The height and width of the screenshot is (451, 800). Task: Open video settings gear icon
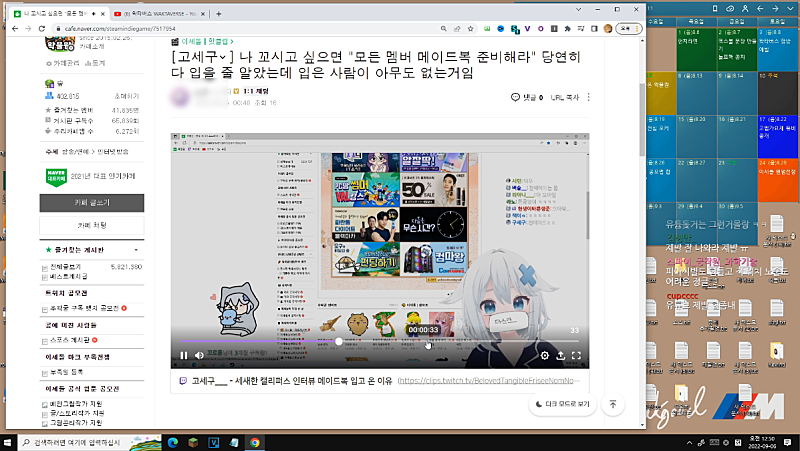pos(545,355)
